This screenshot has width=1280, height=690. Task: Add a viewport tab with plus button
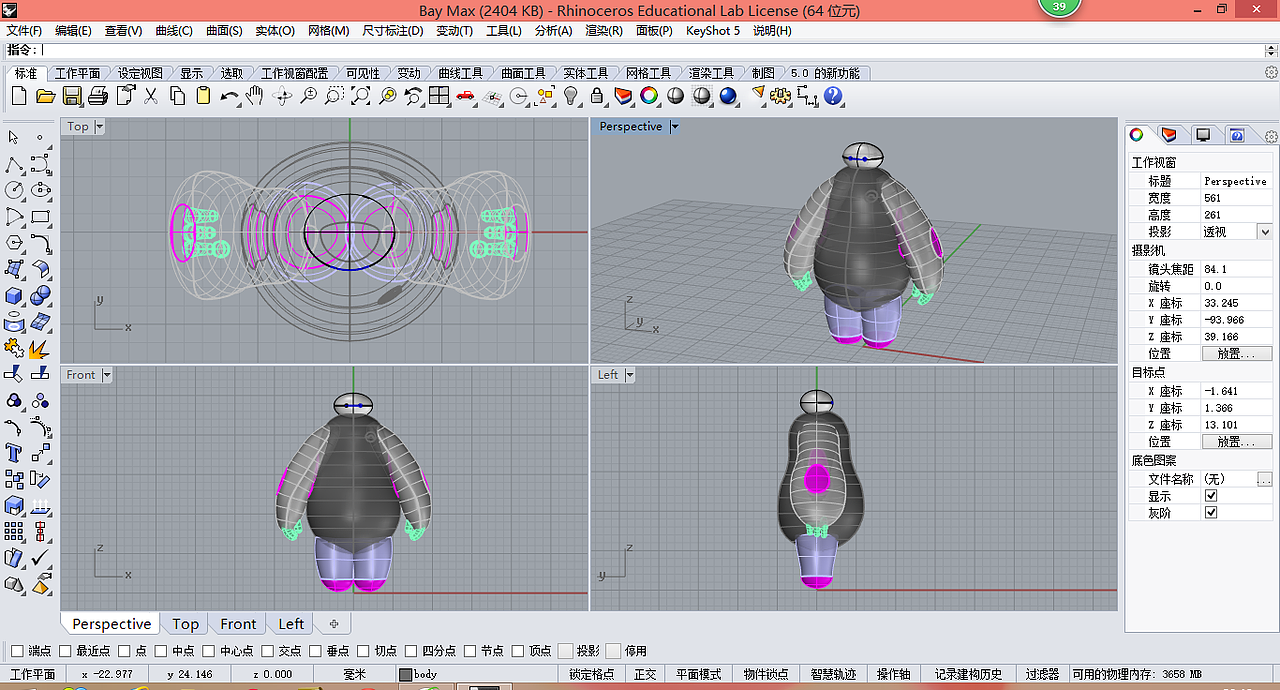coord(333,624)
